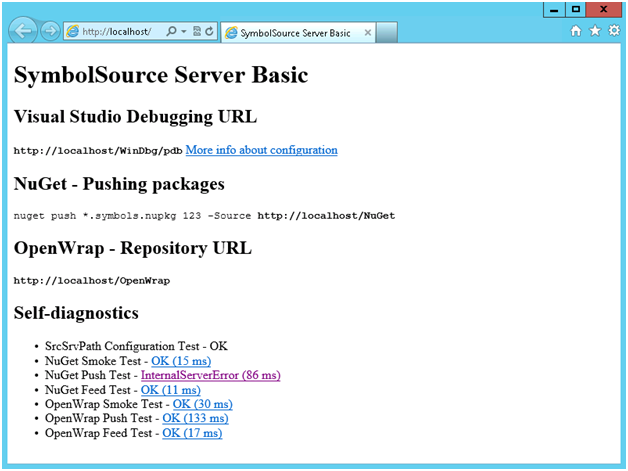Open the Home page icon

576,32
